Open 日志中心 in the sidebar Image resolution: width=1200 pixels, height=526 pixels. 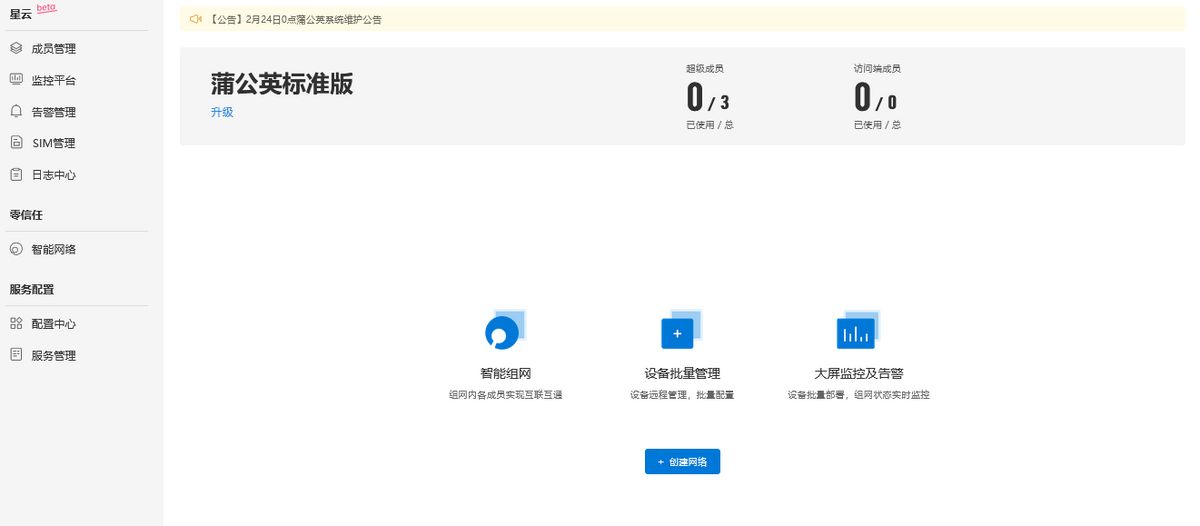click(54, 175)
